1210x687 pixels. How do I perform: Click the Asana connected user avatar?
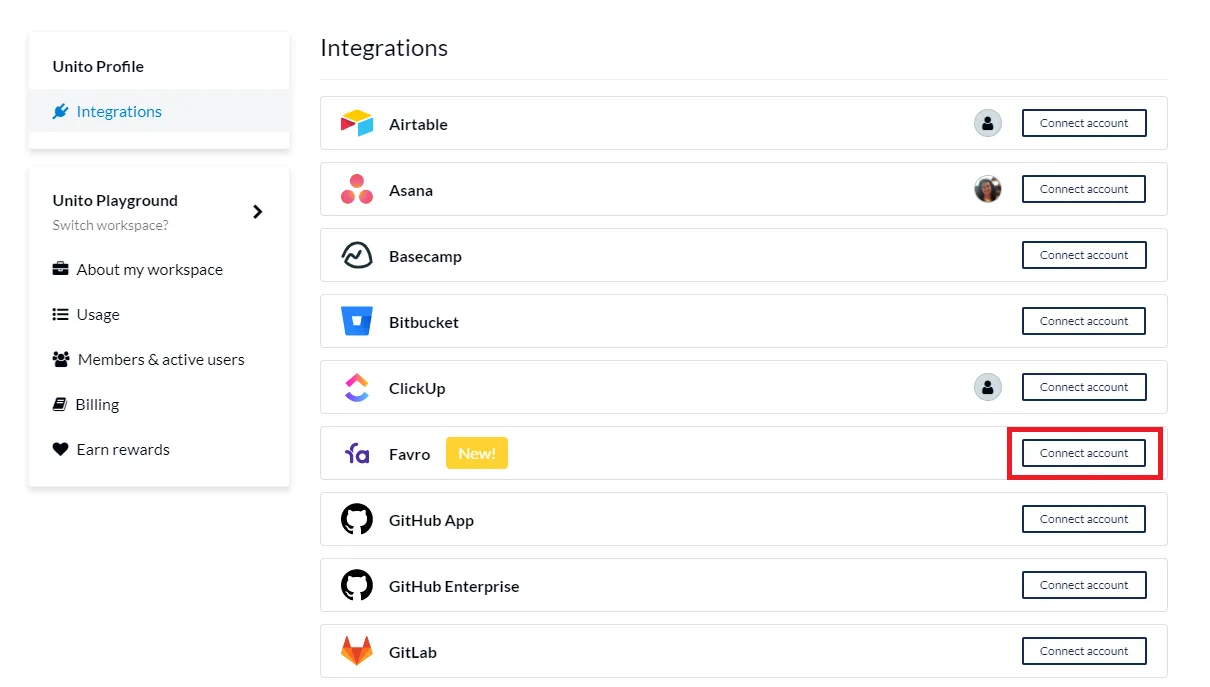point(988,189)
